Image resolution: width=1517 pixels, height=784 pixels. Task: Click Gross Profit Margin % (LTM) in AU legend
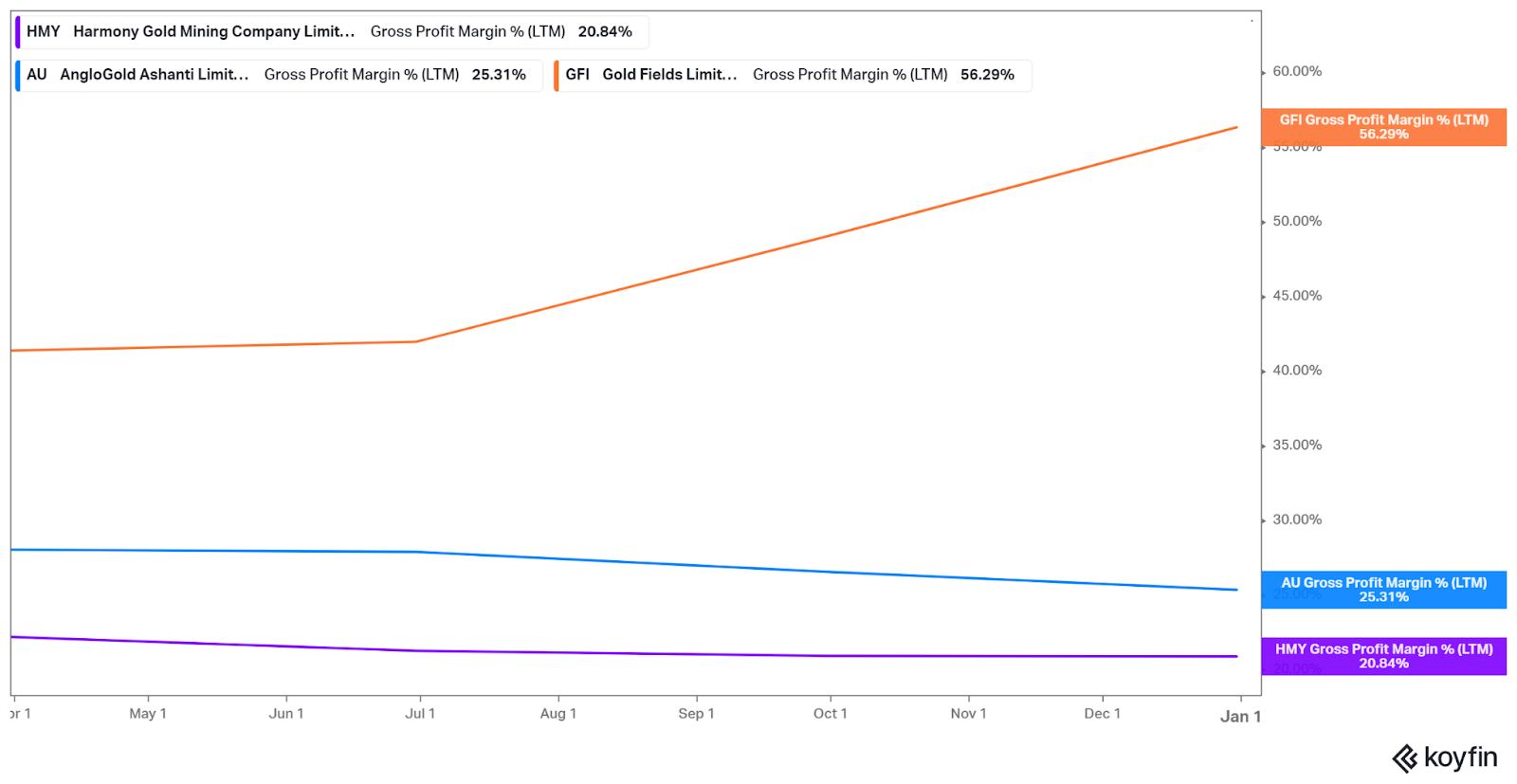(x=361, y=75)
